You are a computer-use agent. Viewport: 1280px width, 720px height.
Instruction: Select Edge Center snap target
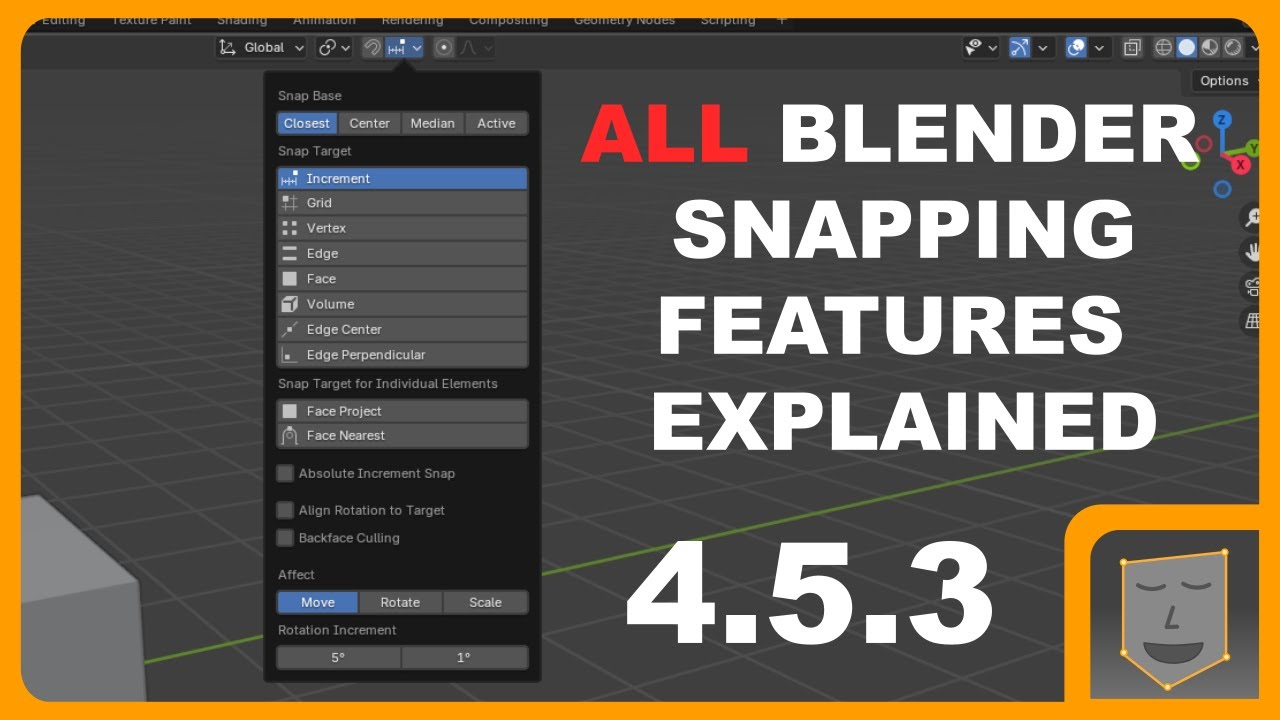402,329
